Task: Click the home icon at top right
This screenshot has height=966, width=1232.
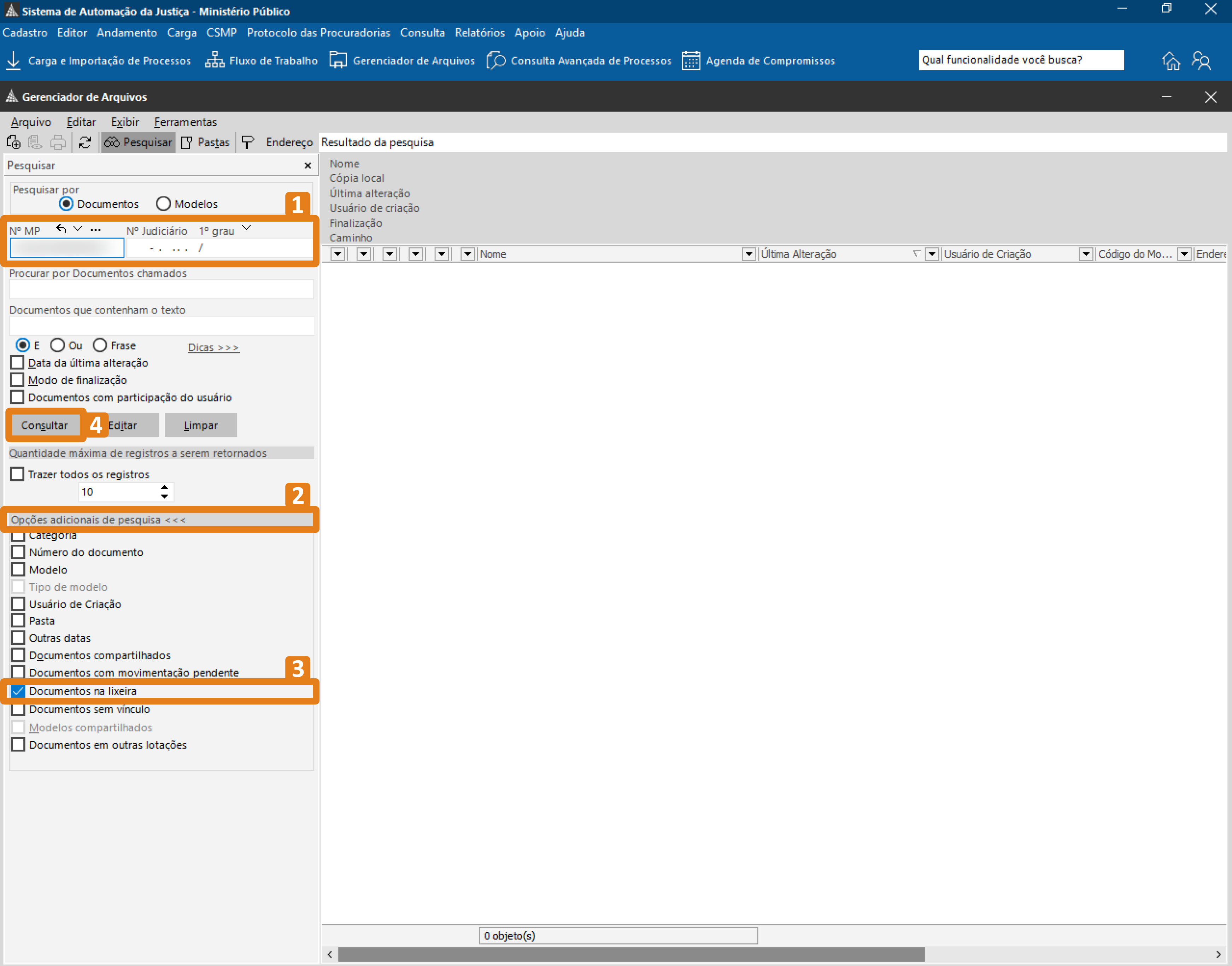Action: click(x=1171, y=60)
